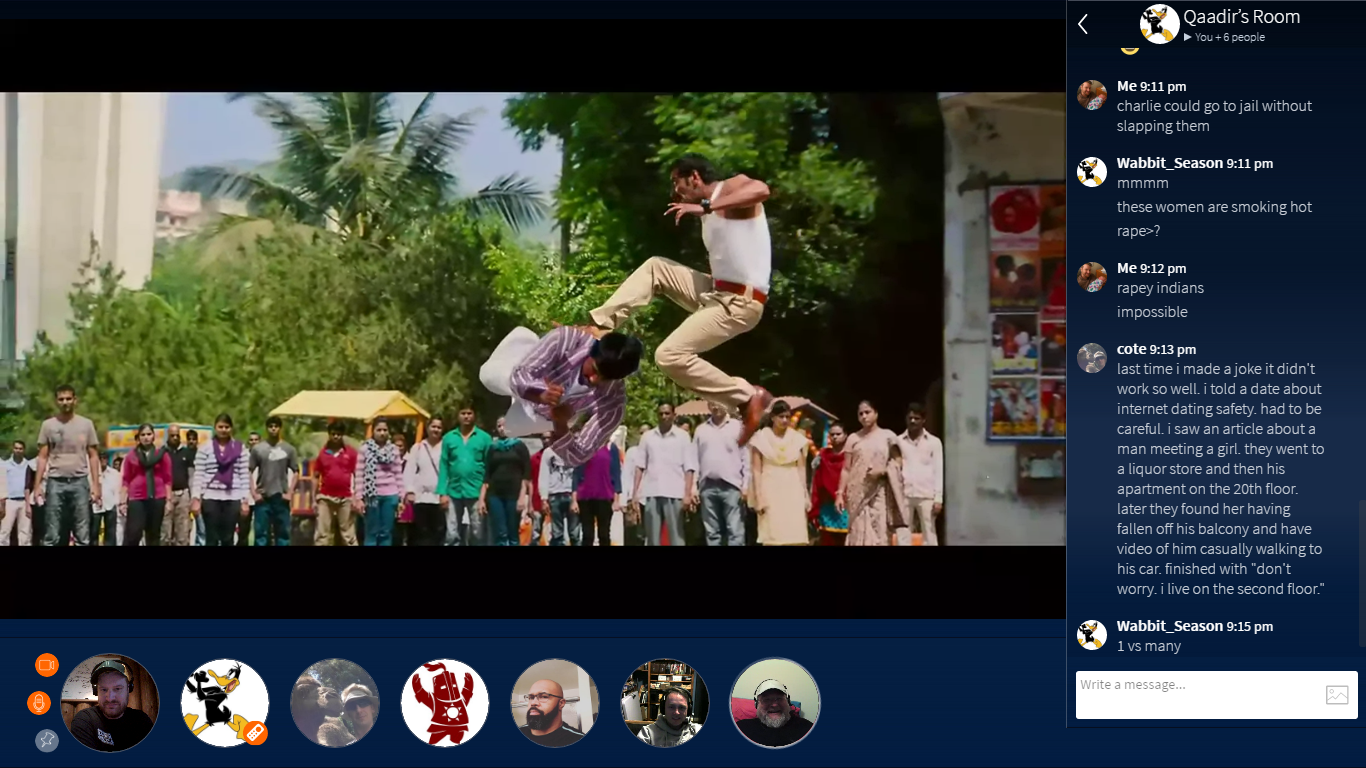Select the red knight participant bubble
Viewport: 1366px width, 768px height.
point(445,703)
